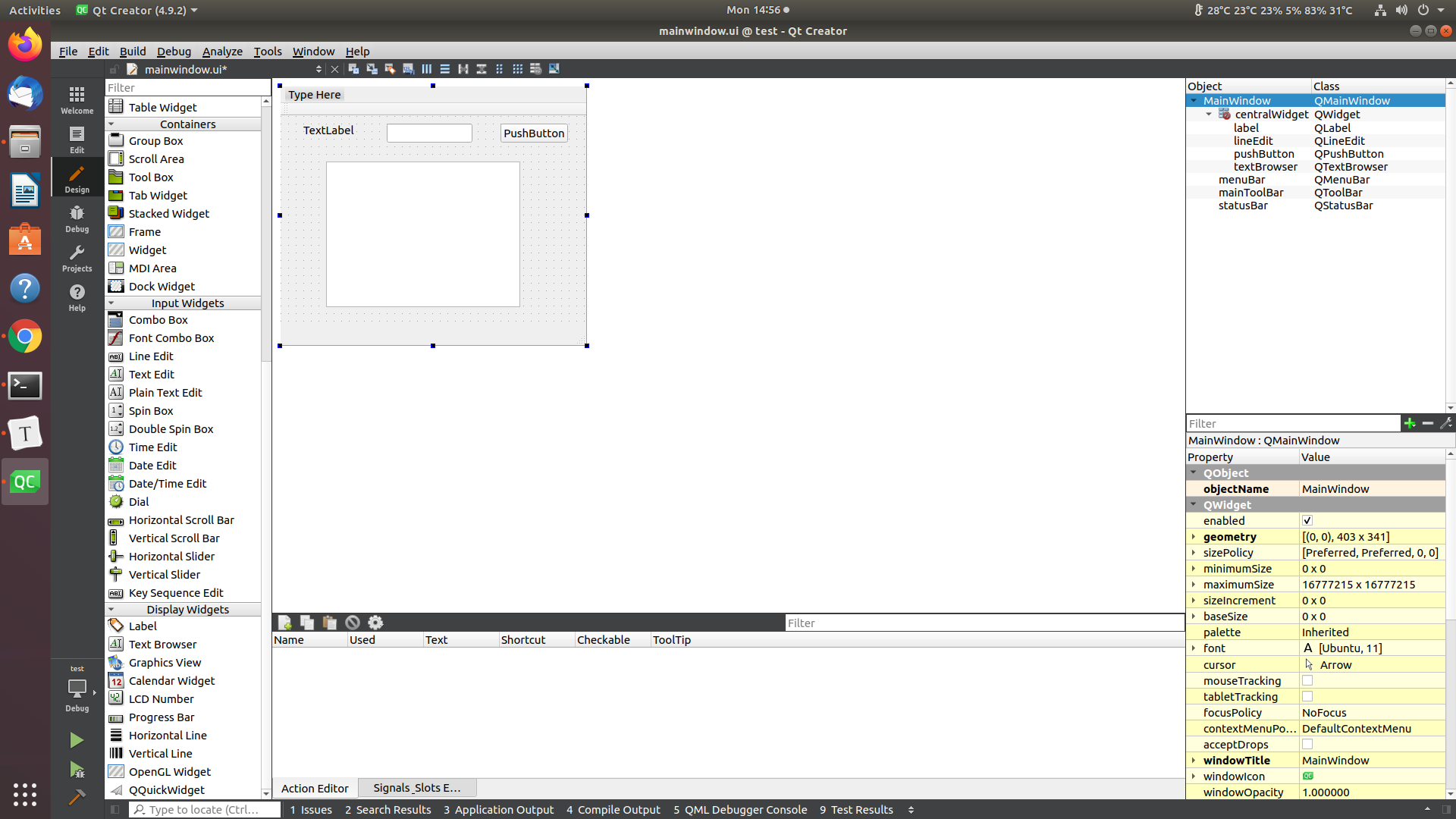Switch to Signals_Slots Editor tab

[416, 788]
